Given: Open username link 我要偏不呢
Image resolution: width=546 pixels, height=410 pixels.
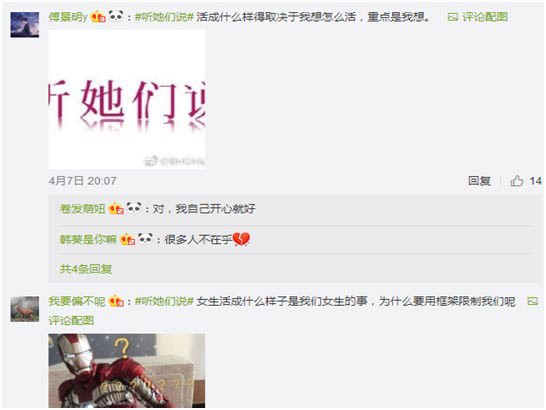Looking at the screenshot, I should tap(77, 301).
